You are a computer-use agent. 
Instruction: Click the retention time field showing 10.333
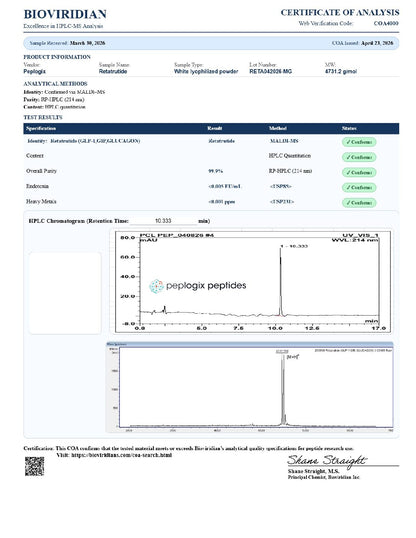pos(163,221)
